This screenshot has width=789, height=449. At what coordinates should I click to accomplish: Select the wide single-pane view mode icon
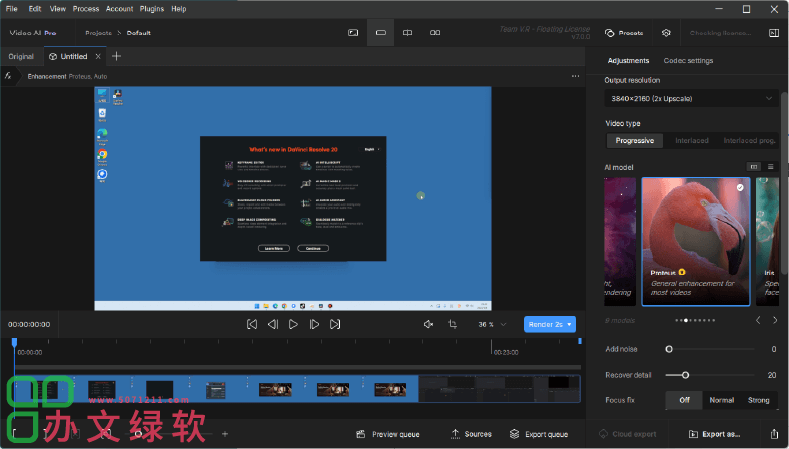tap(380, 33)
